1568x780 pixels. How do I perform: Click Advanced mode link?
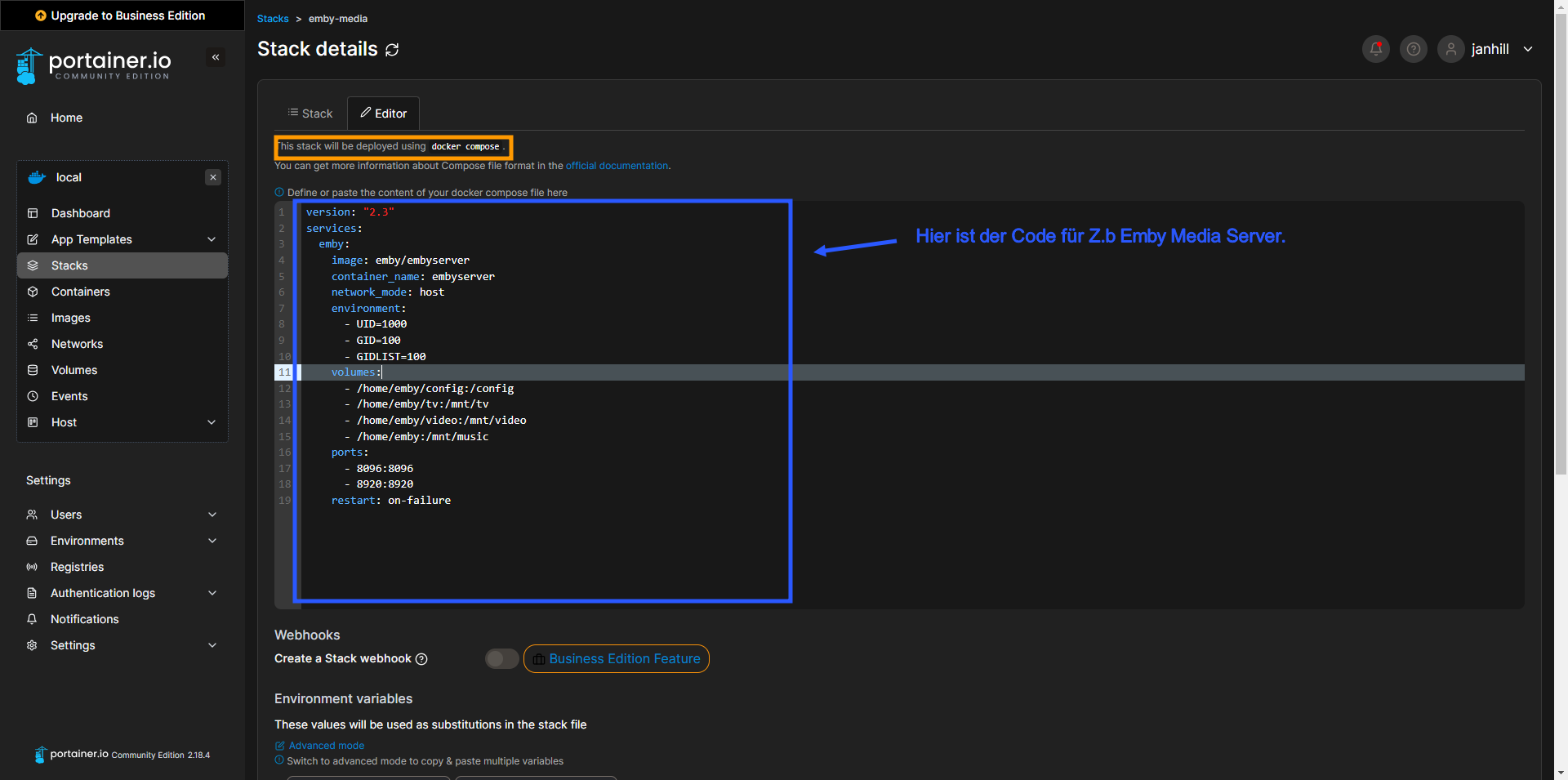tap(319, 746)
